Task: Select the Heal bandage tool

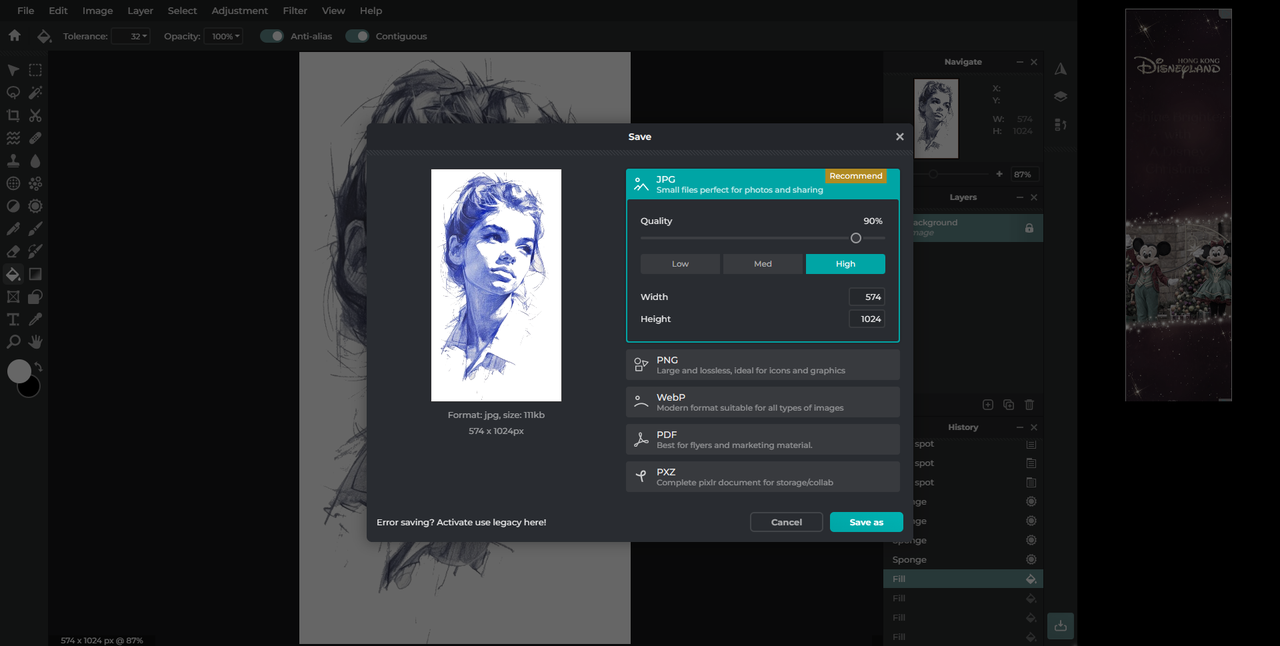Action: click(x=35, y=138)
